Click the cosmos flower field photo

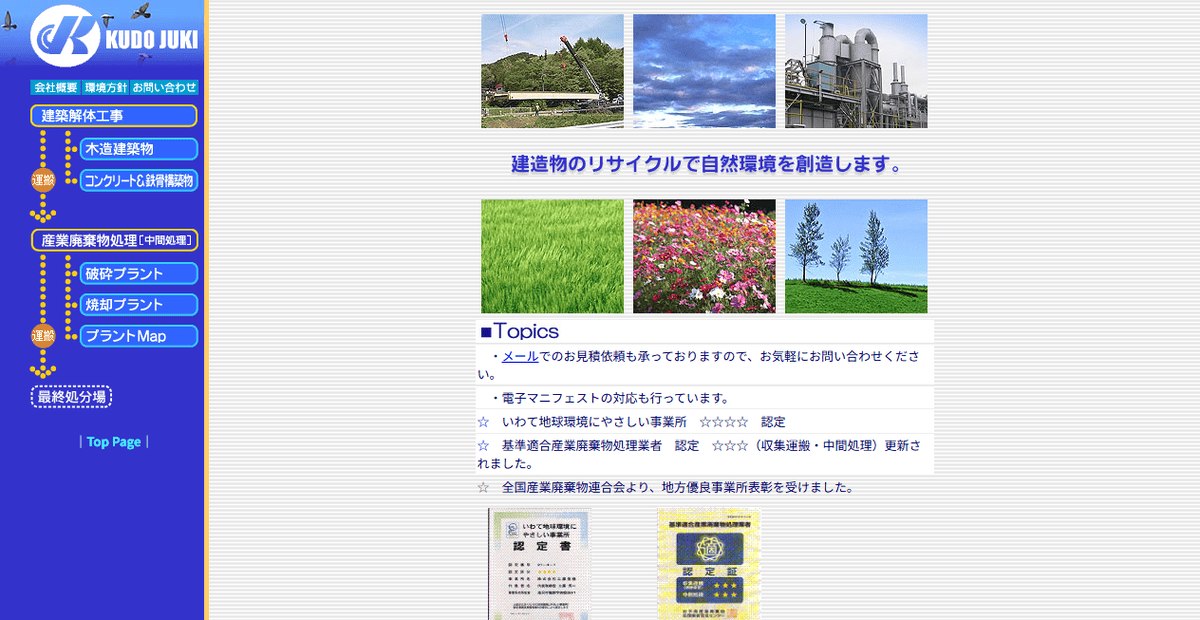tap(704, 256)
